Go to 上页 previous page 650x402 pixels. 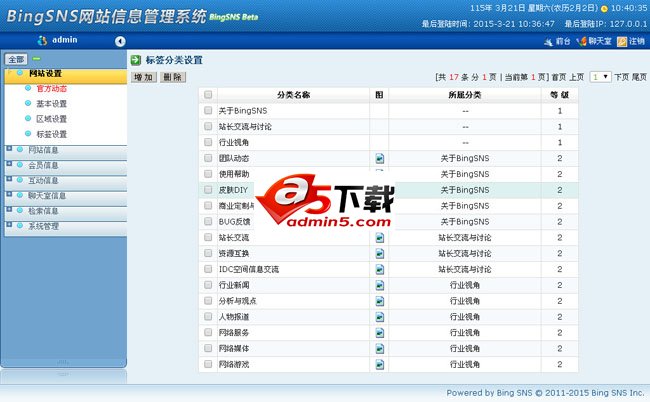pyautogui.click(x=576, y=77)
